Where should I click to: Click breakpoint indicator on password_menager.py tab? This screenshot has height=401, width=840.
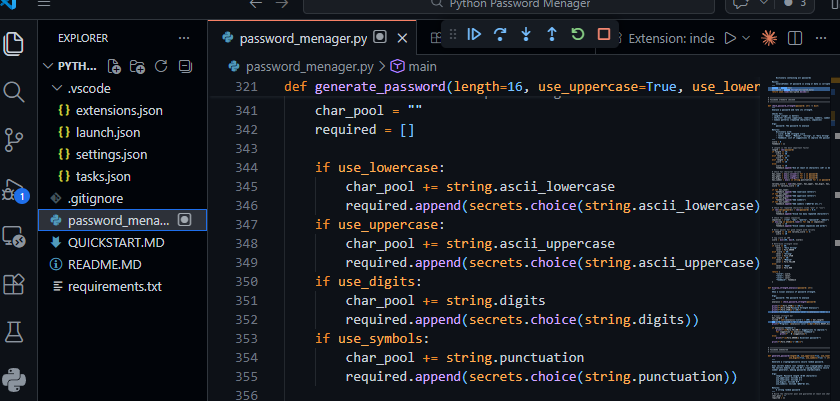[x=380, y=37]
